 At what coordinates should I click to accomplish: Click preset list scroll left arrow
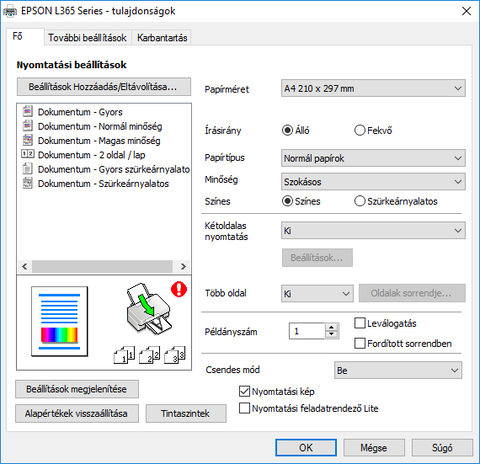click(24, 266)
